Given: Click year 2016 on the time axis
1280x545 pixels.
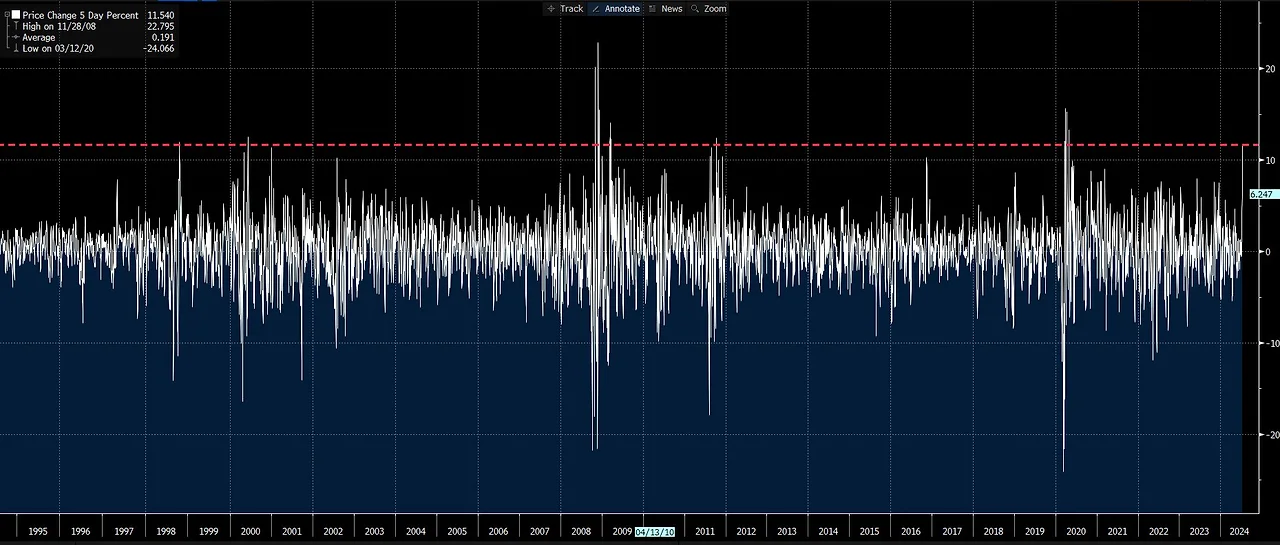Looking at the screenshot, I should (911, 532).
